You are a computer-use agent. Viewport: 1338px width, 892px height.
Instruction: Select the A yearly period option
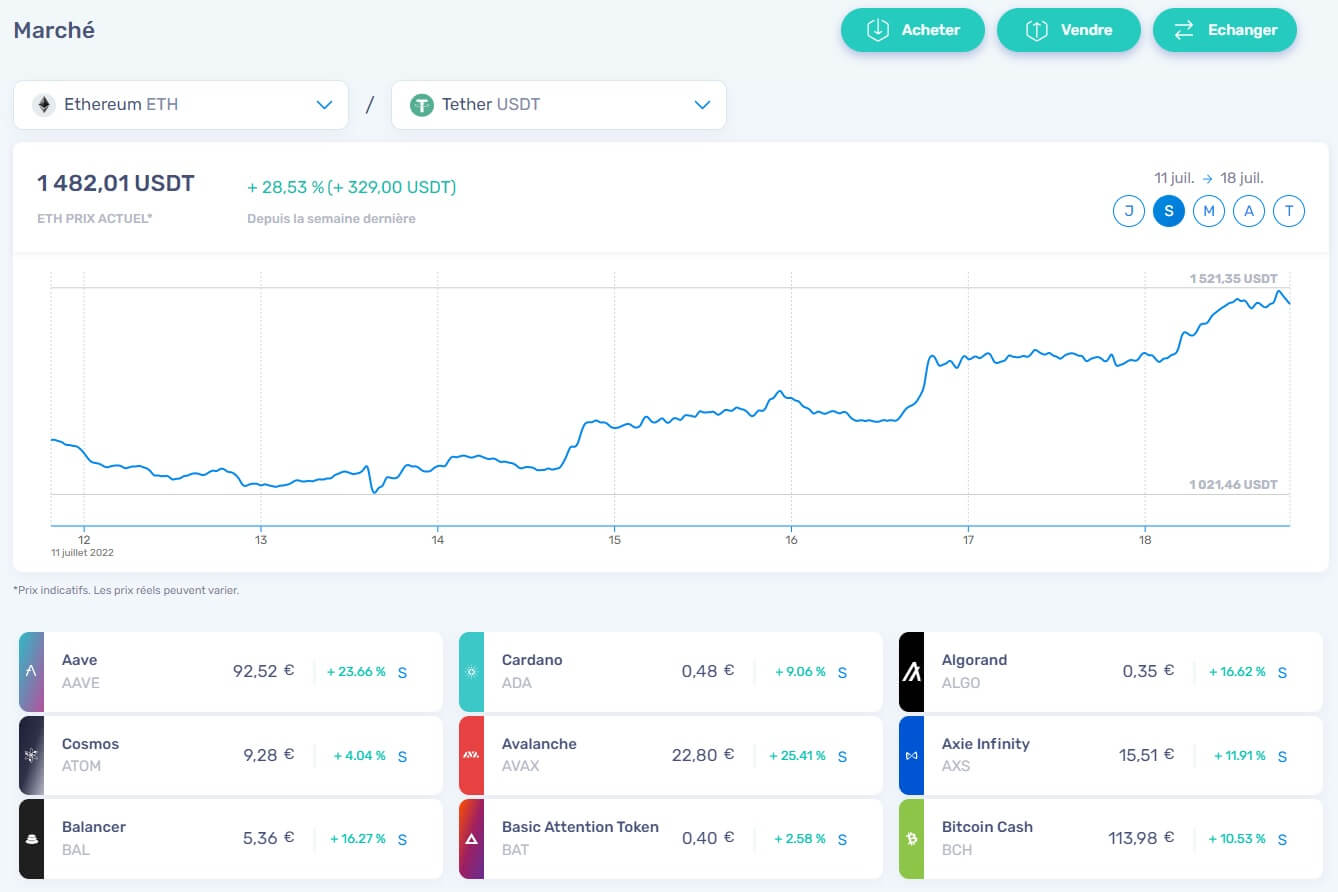click(1248, 211)
